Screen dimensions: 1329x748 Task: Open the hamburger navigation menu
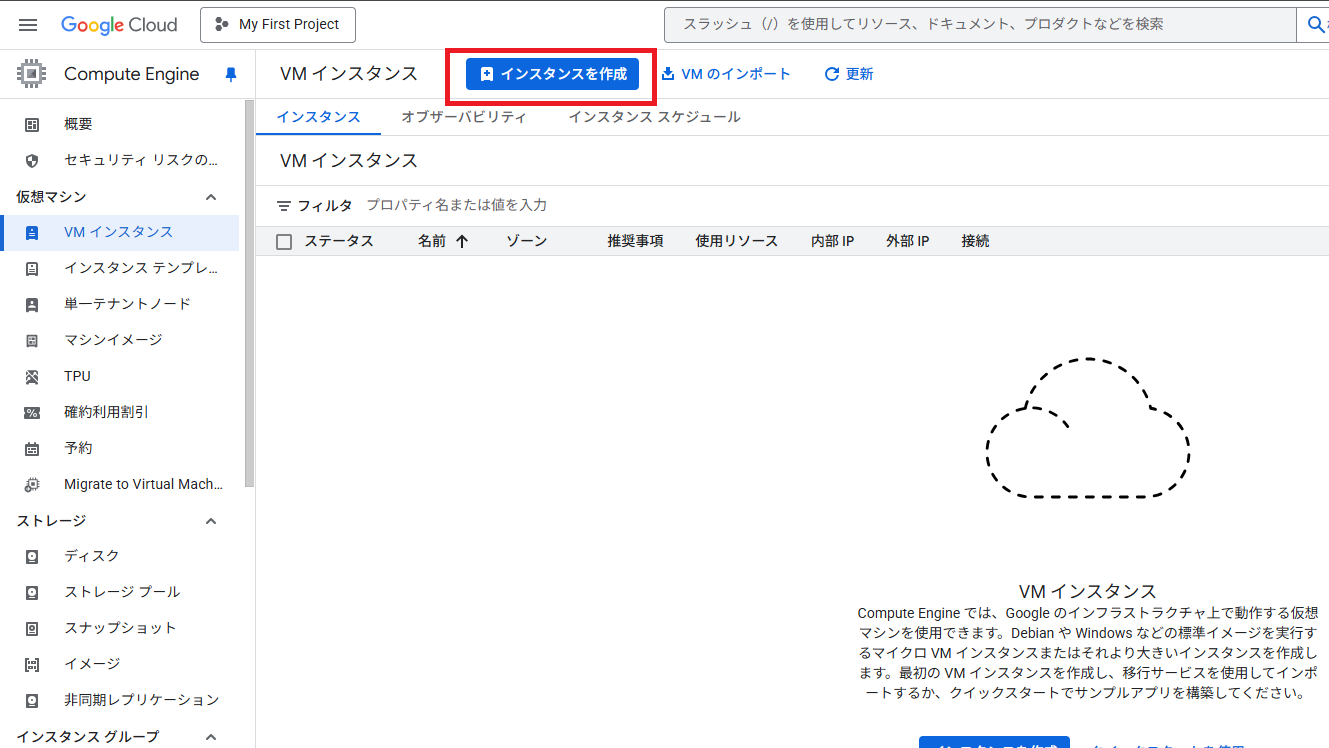28,24
